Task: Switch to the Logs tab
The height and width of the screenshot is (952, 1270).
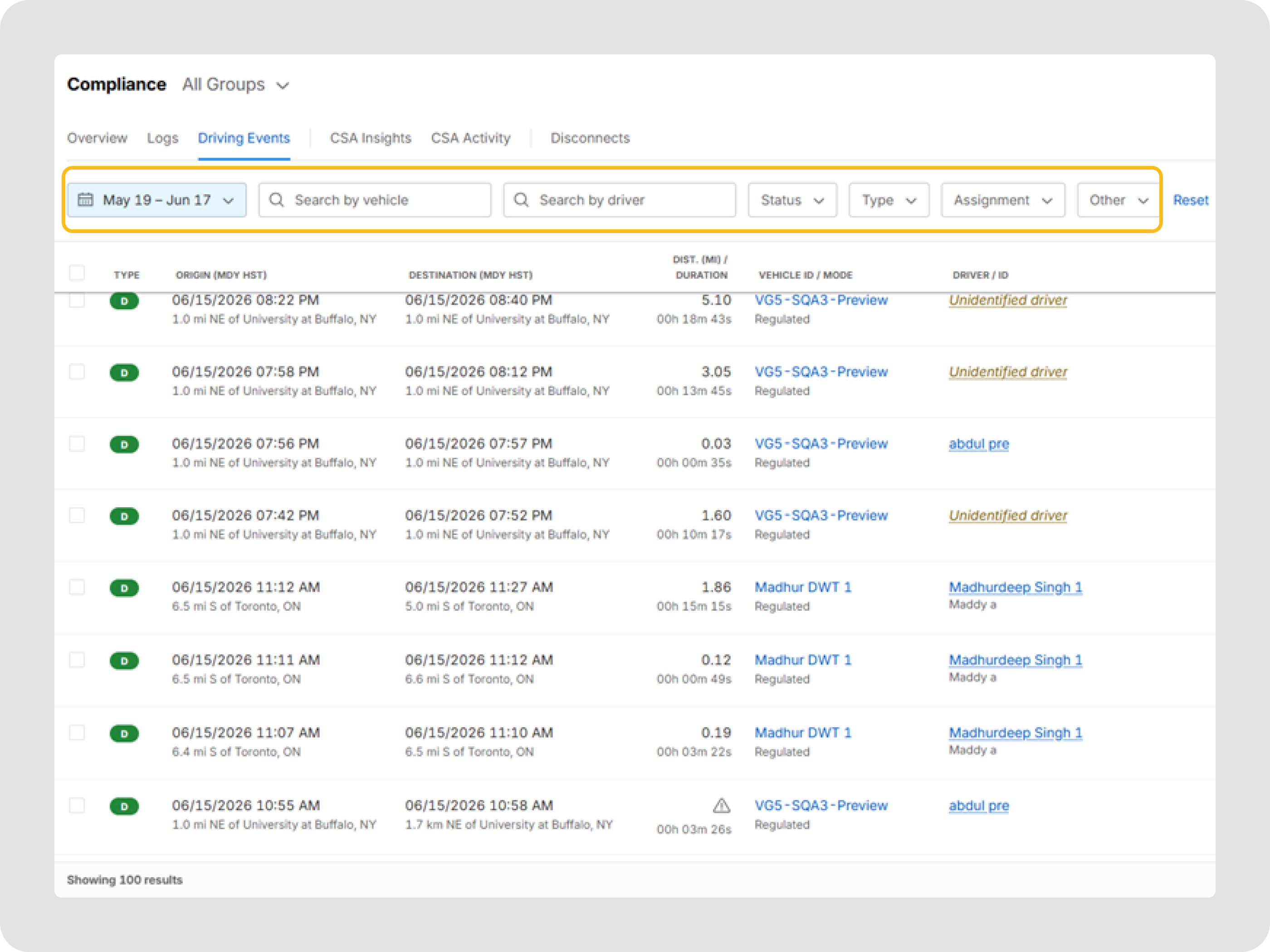Action: click(162, 138)
